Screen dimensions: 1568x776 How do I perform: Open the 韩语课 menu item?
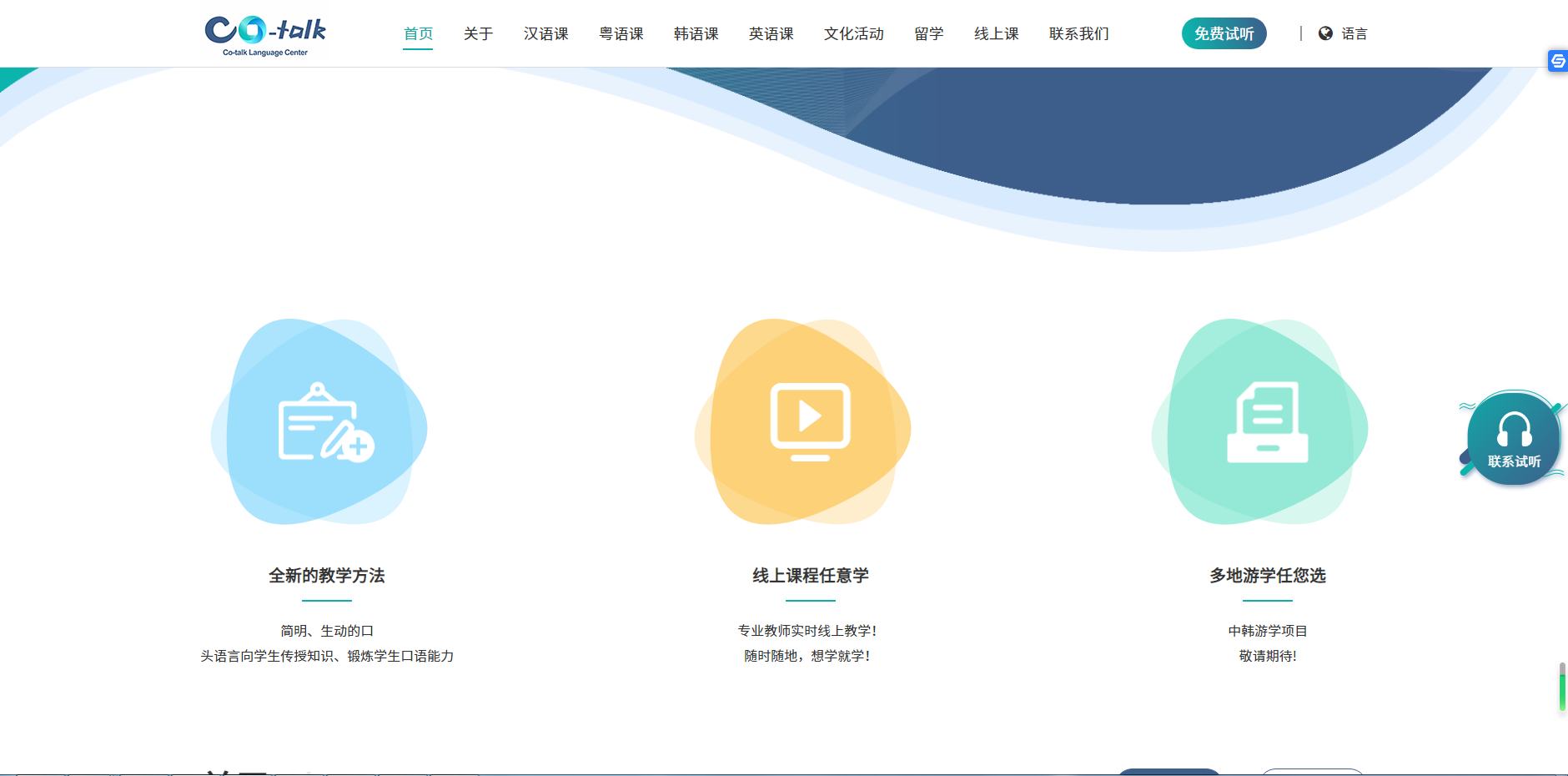(x=696, y=34)
